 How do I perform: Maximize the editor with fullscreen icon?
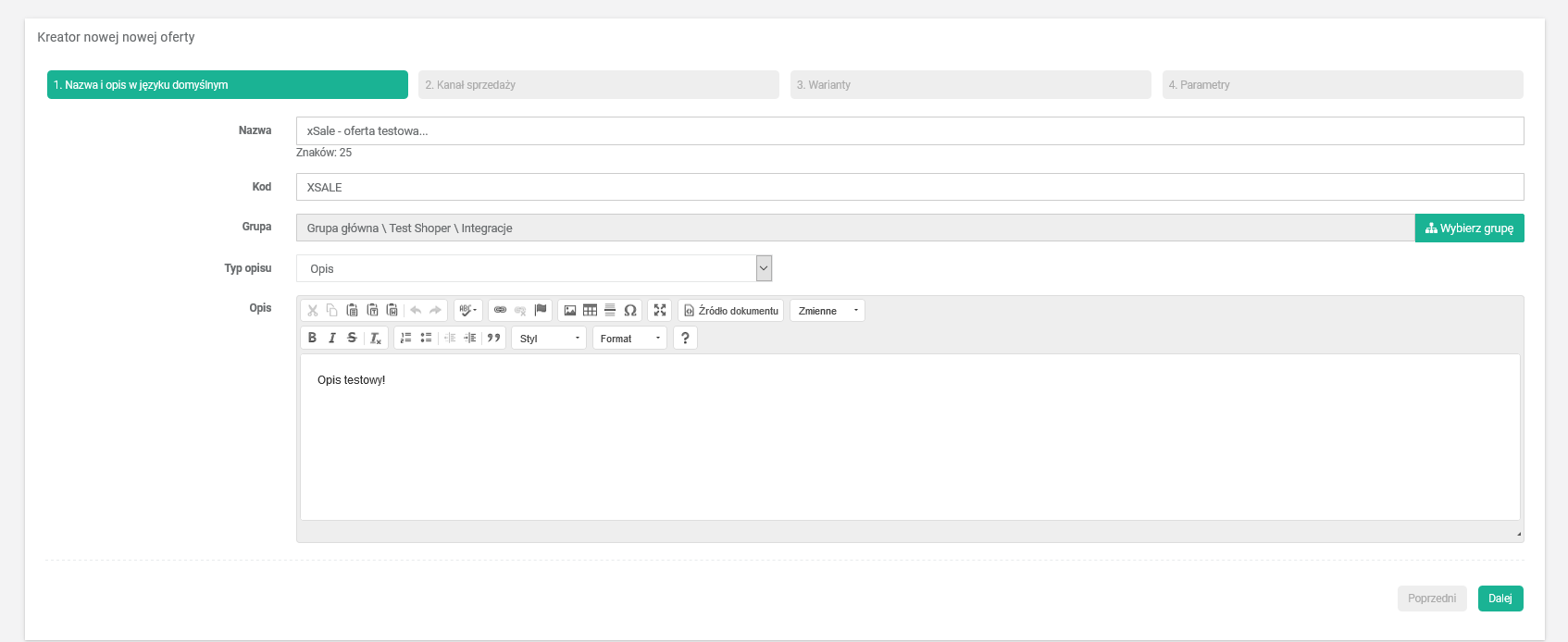click(660, 311)
